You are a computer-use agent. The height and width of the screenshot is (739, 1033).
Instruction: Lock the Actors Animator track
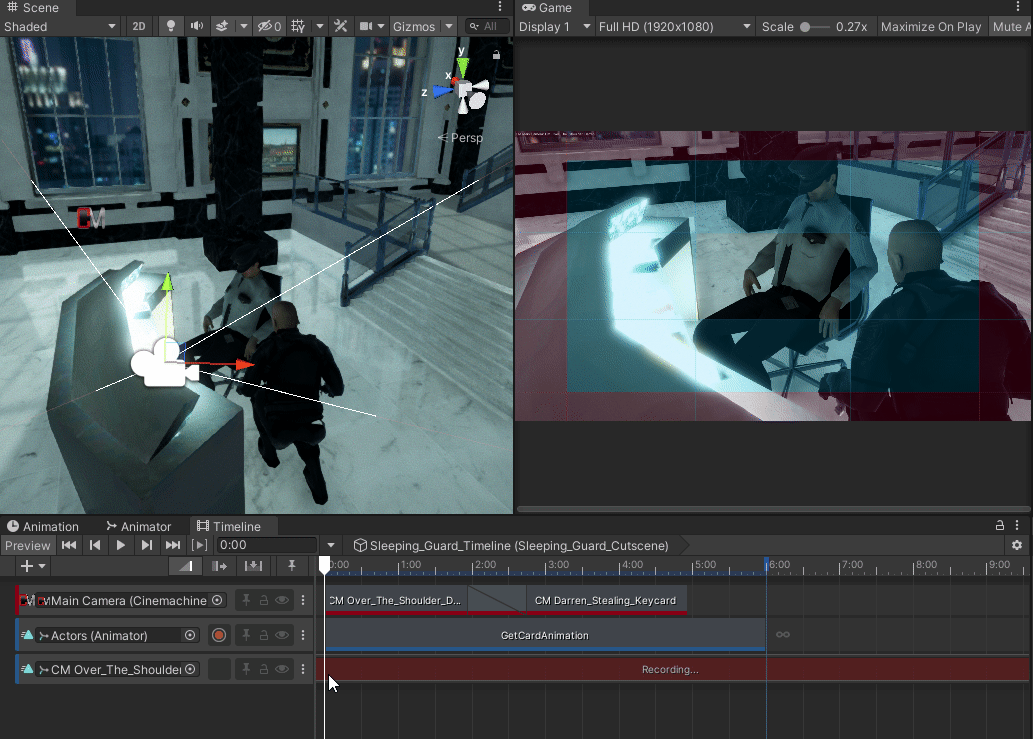[264, 635]
